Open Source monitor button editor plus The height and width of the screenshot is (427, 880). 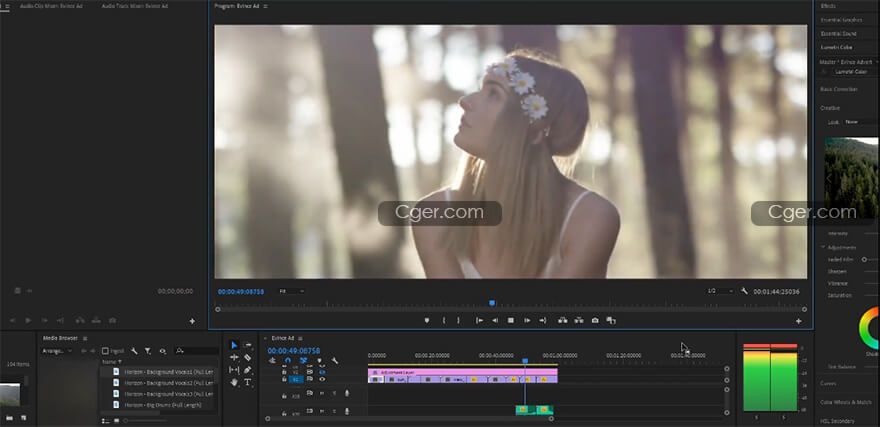(192, 321)
